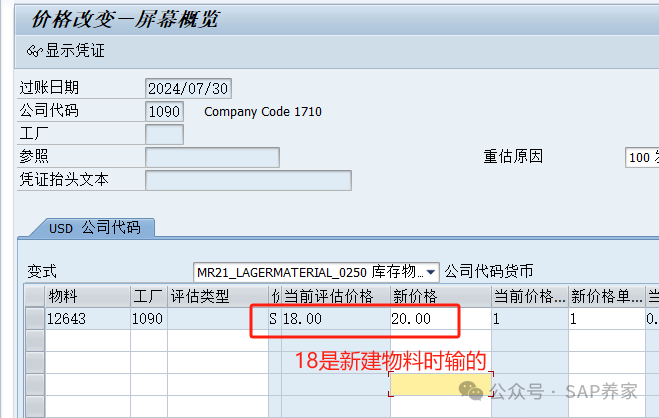Click plant cell 1090 in table row

pos(149,319)
